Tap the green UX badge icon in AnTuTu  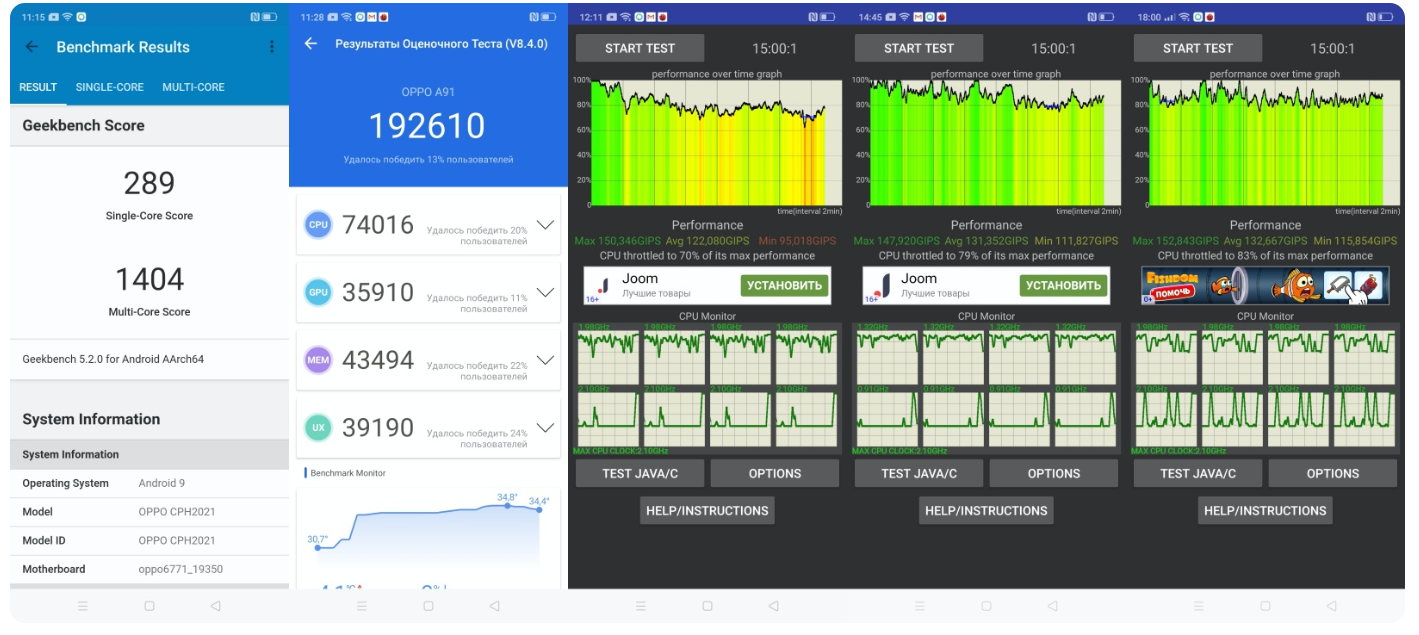point(318,427)
